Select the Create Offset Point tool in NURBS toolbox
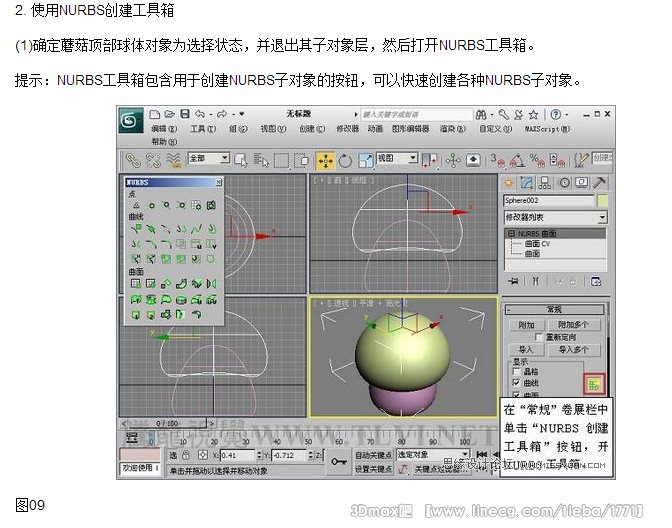Screen dimensions: 672x528 151,205
